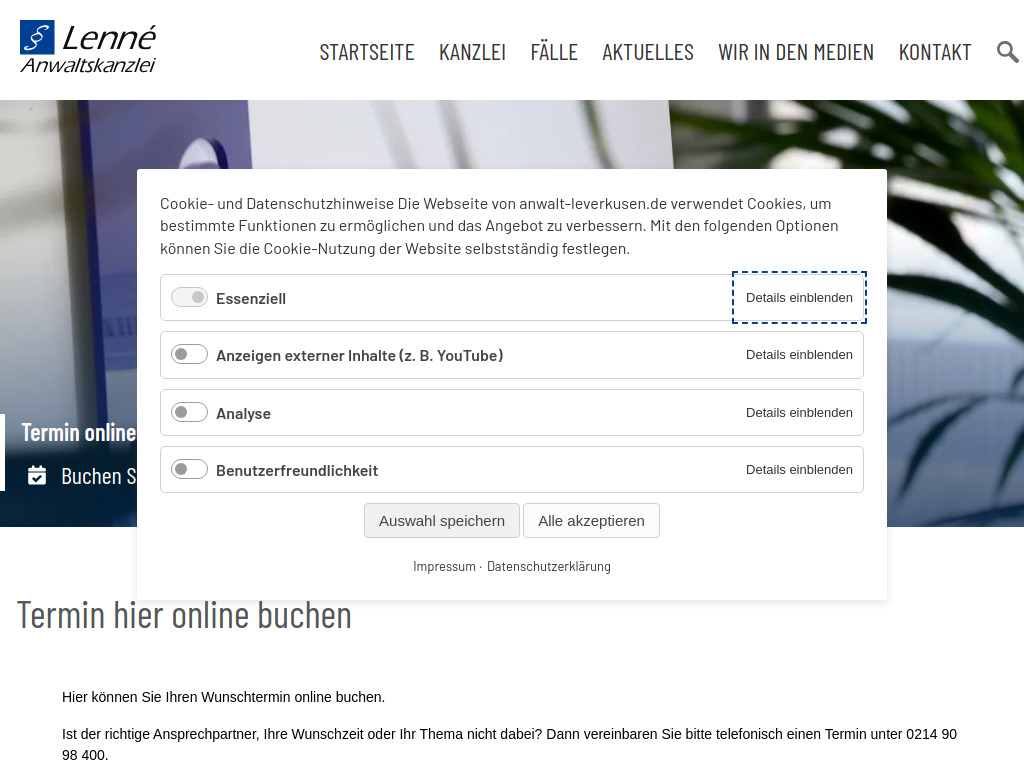This screenshot has height=768, width=1024.
Task: Go to the Aktuelles section
Action: coord(648,52)
